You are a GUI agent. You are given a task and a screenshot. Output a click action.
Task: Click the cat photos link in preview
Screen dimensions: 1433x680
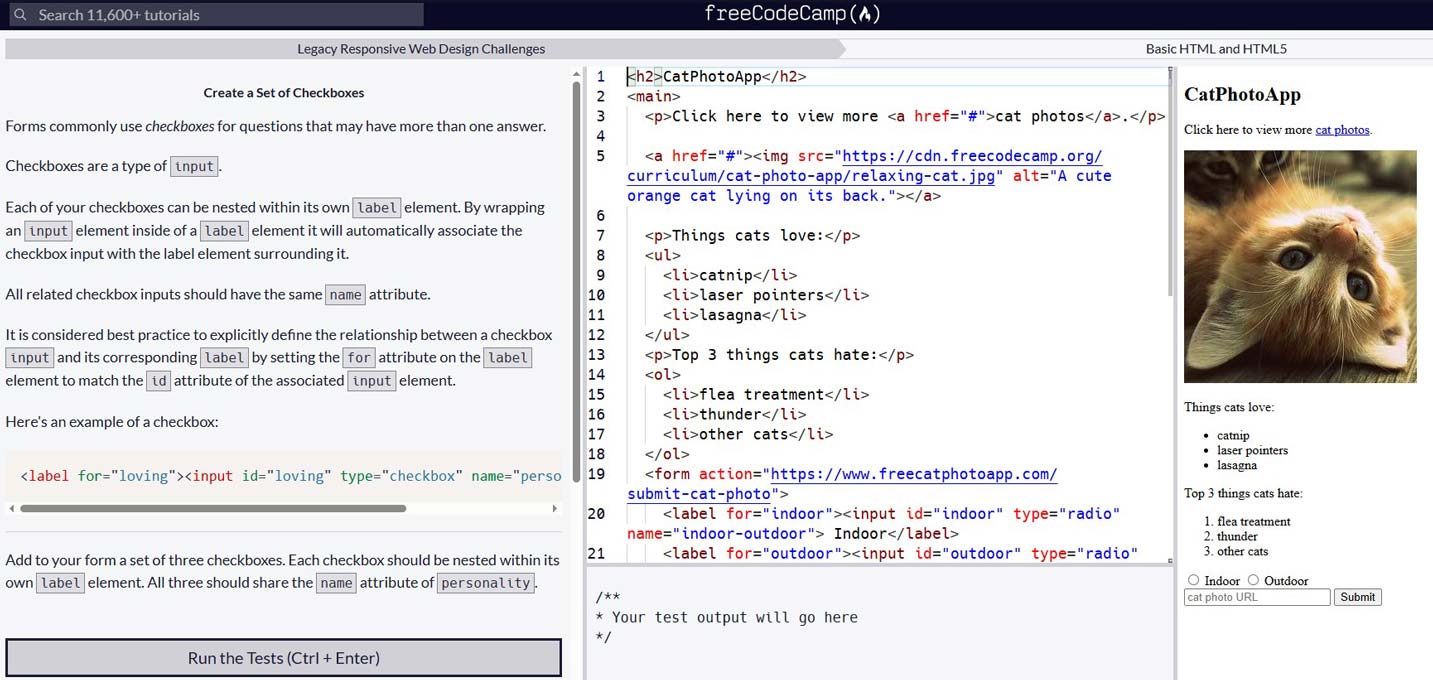(1342, 130)
